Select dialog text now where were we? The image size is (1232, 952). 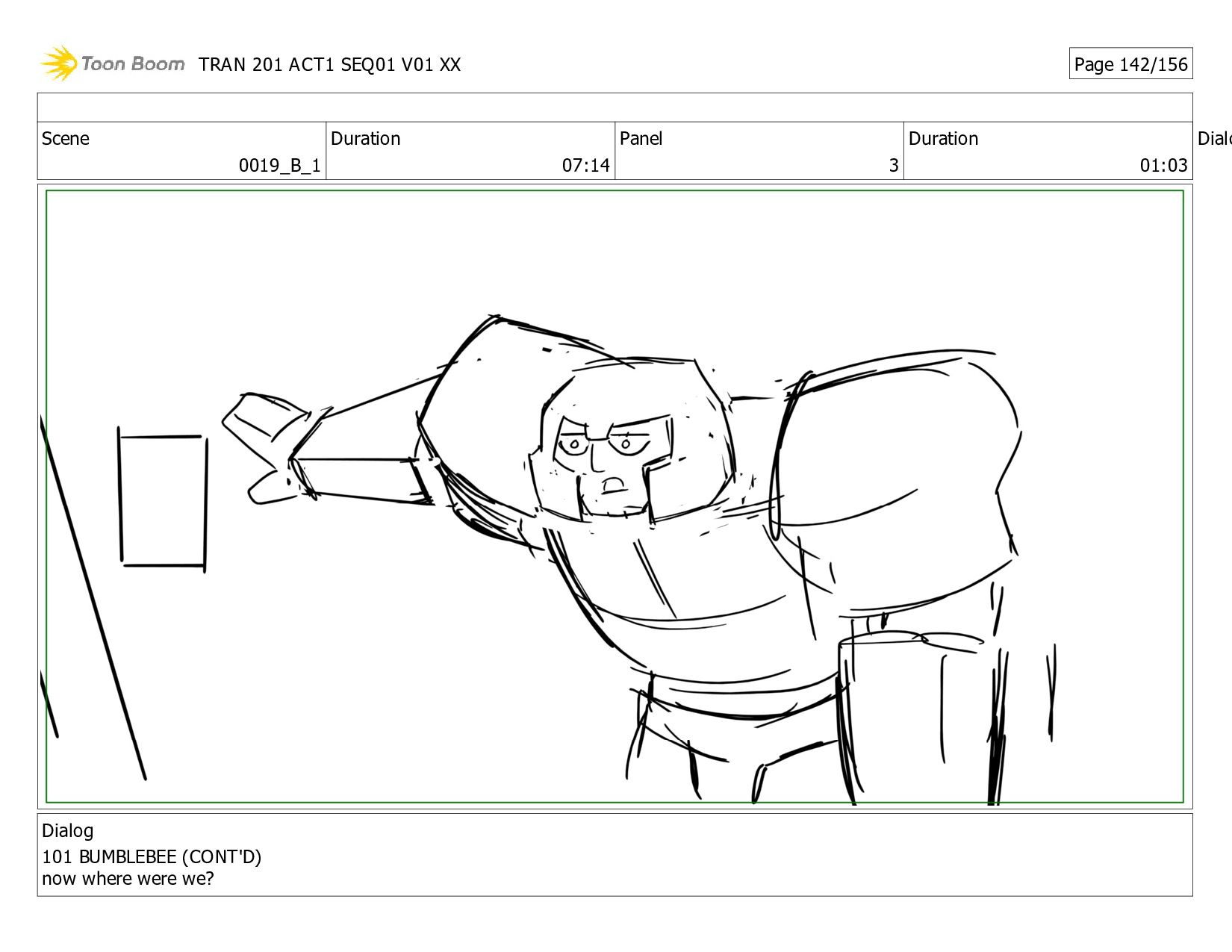click(128, 879)
